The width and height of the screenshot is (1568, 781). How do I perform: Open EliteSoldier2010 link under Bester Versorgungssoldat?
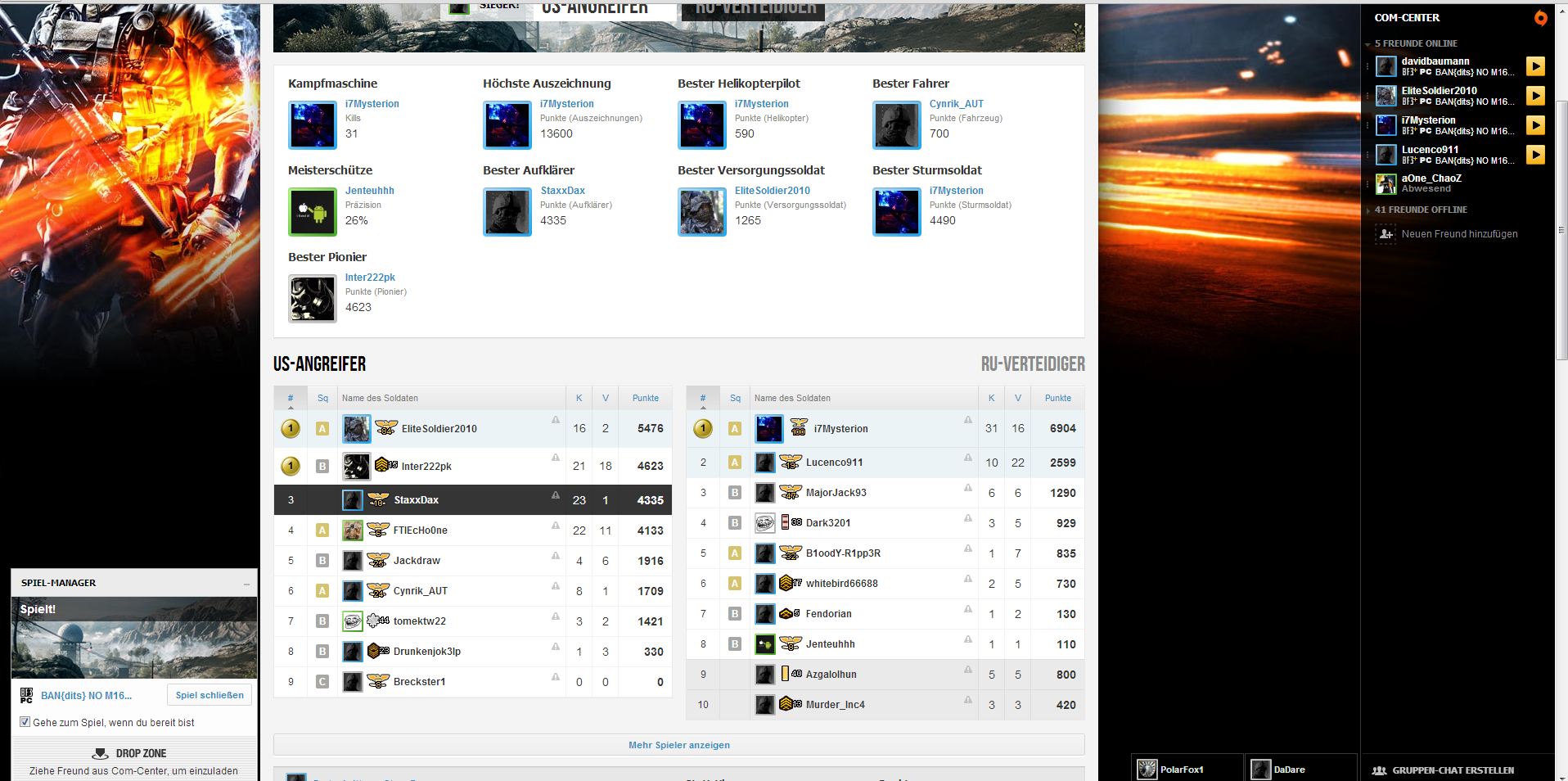pos(772,191)
